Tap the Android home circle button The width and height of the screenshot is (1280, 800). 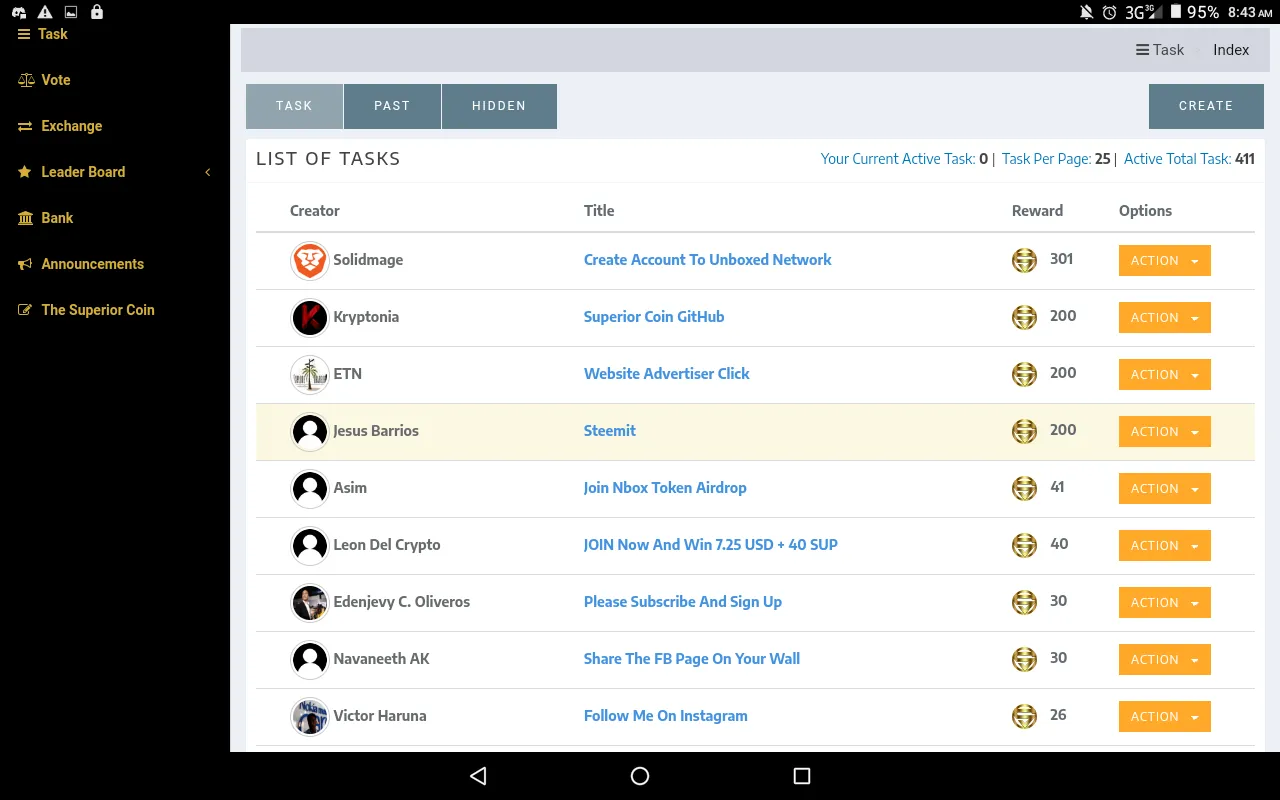[x=640, y=776]
